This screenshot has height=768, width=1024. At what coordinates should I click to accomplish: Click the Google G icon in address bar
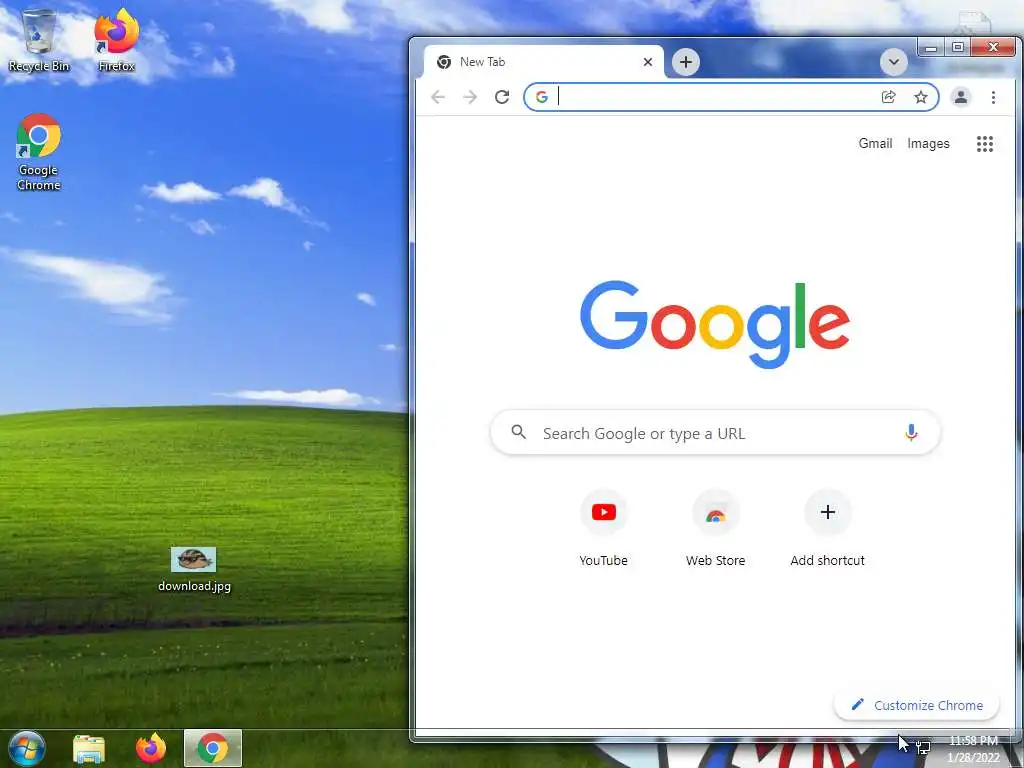[x=541, y=97]
